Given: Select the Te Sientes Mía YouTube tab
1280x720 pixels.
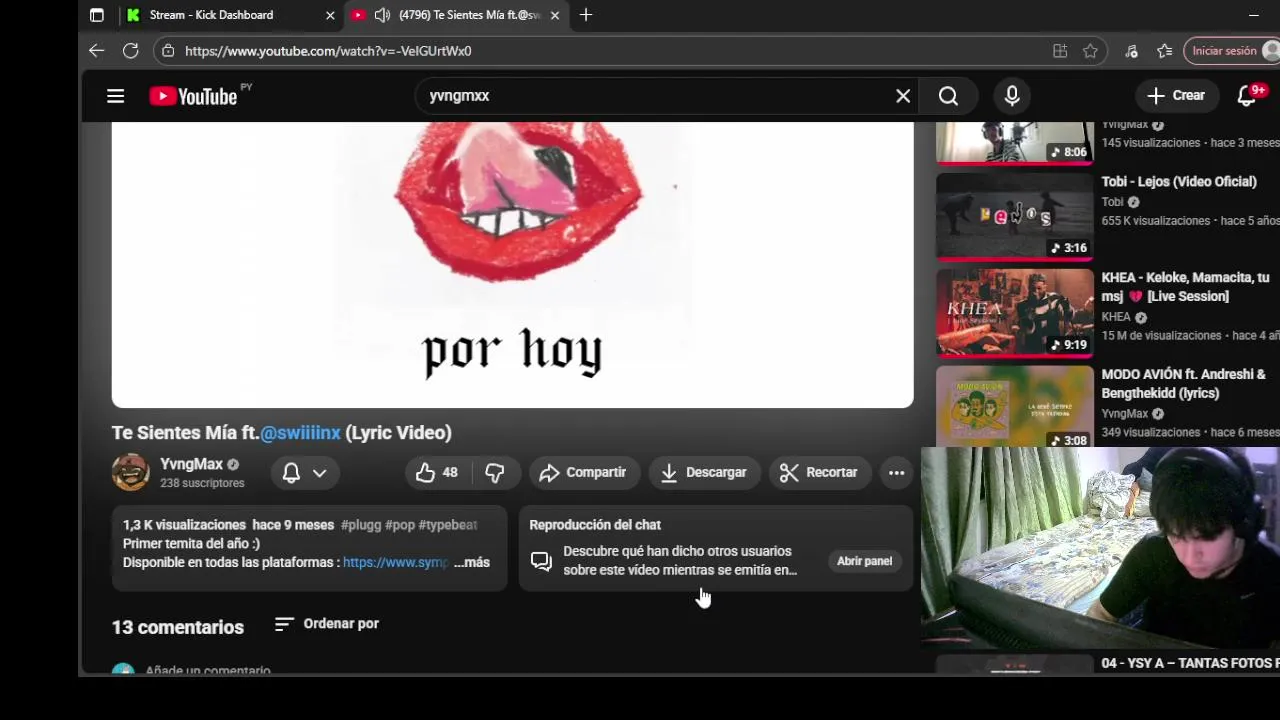Looking at the screenshot, I should [456, 15].
